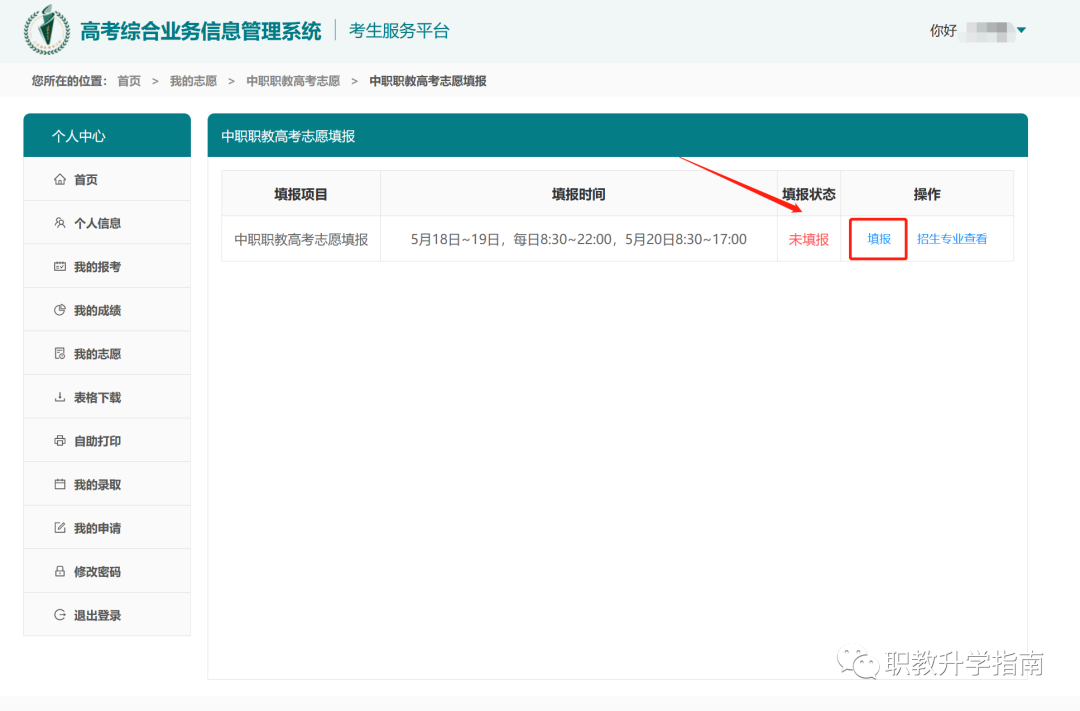Click the logout icon beside 退出登录

[60, 615]
